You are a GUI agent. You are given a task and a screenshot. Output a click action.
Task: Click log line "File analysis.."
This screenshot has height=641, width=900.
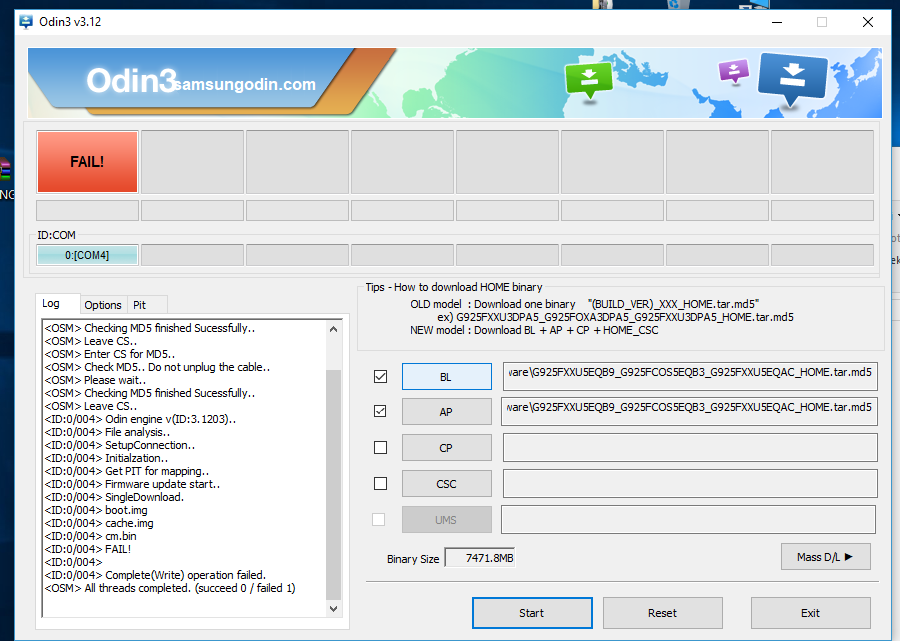137,432
